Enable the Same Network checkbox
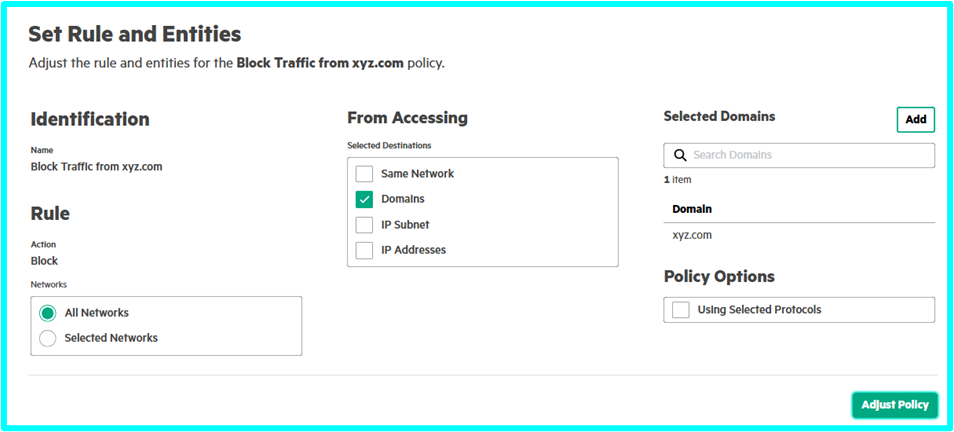This screenshot has height=432, width=954. point(364,174)
